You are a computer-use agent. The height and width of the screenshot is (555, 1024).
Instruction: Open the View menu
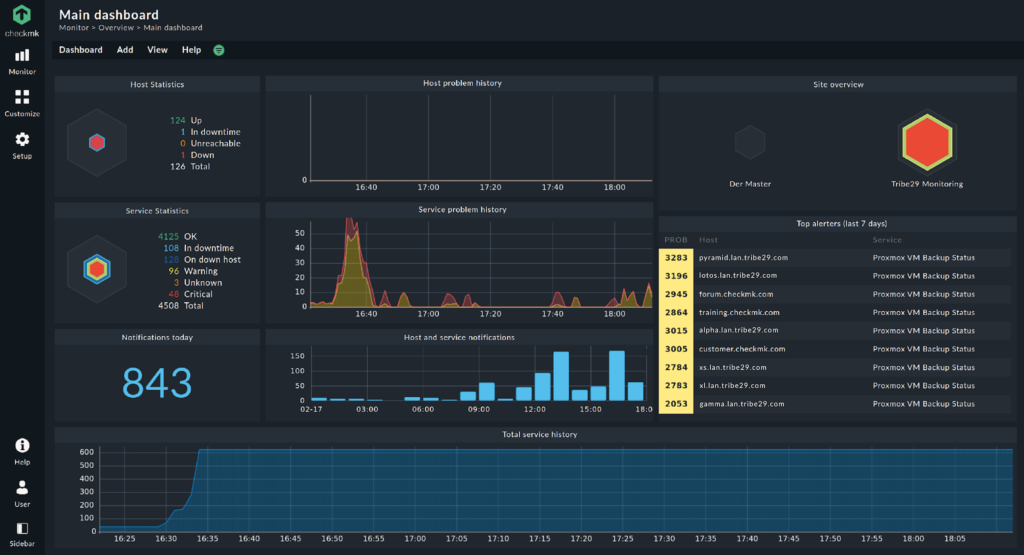coord(157,50)
